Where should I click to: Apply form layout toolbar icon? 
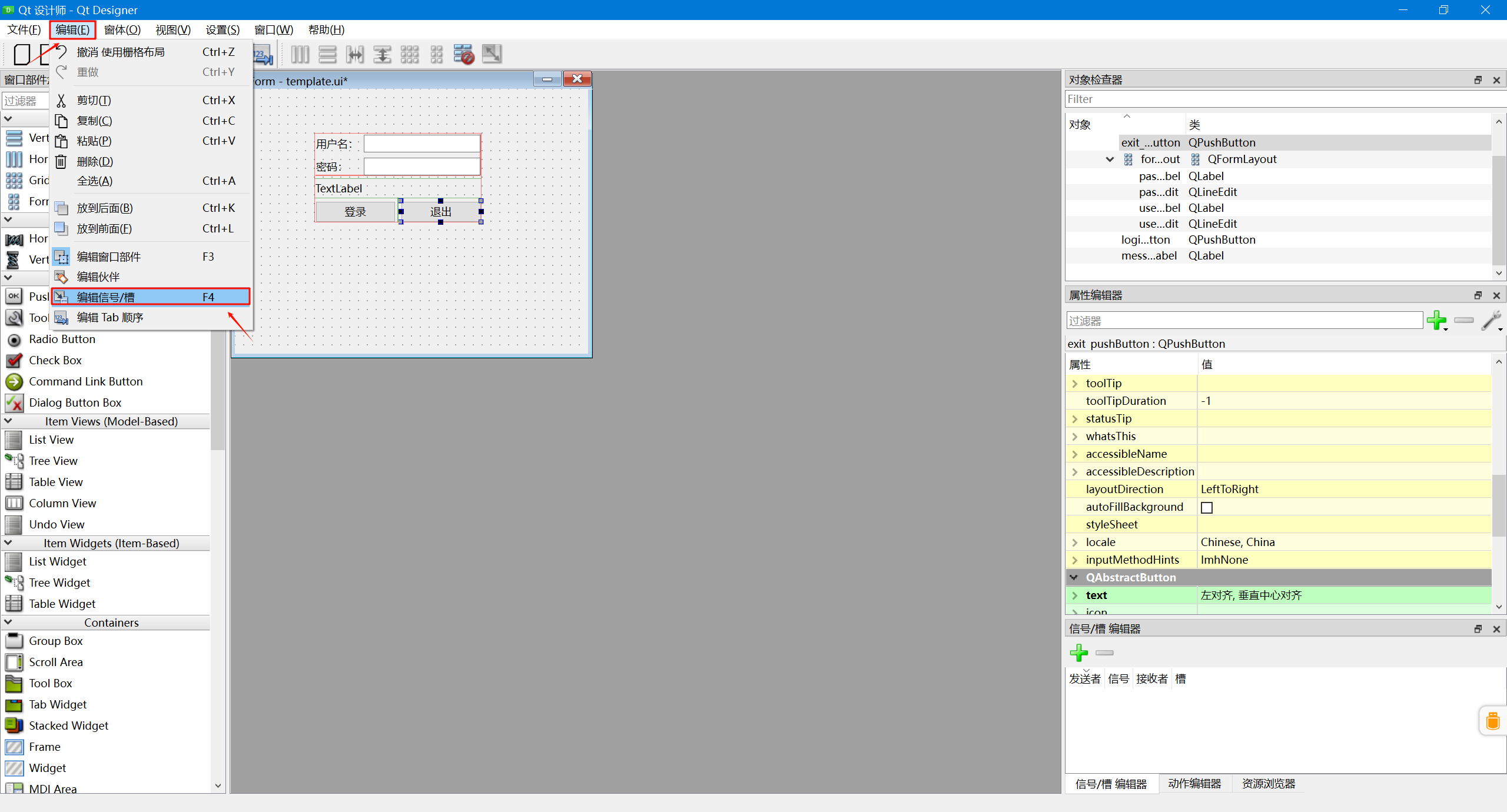coord(436,55)
